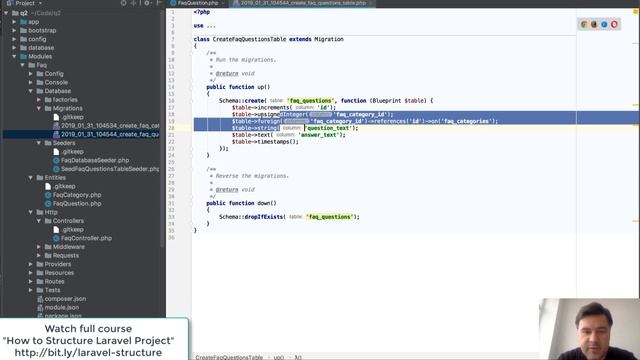This screenshot has width=640, height=360.
Task: Expand the factories folder
Action: coord(39,100)
